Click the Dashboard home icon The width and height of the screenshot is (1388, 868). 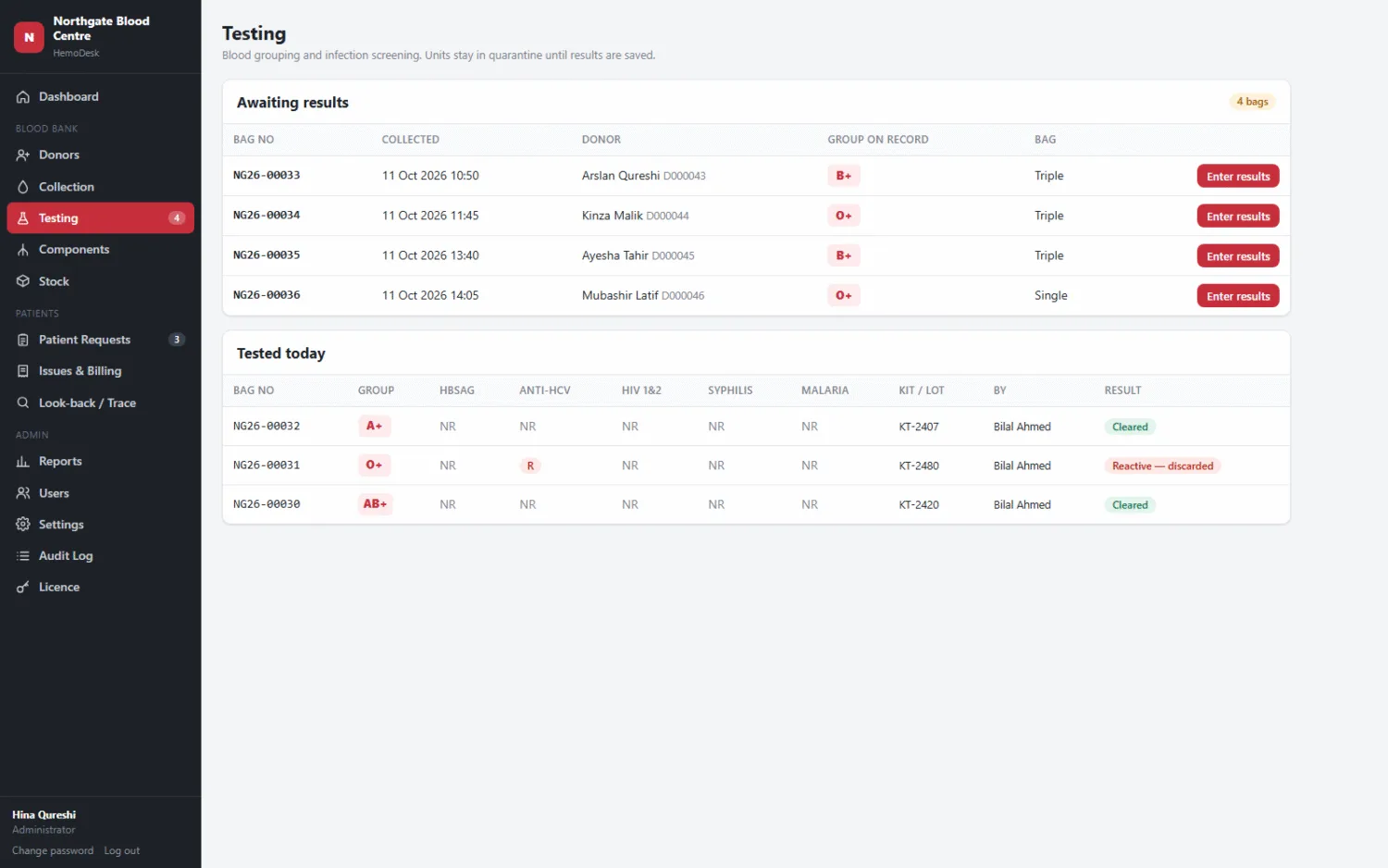[x=23, y=97]
